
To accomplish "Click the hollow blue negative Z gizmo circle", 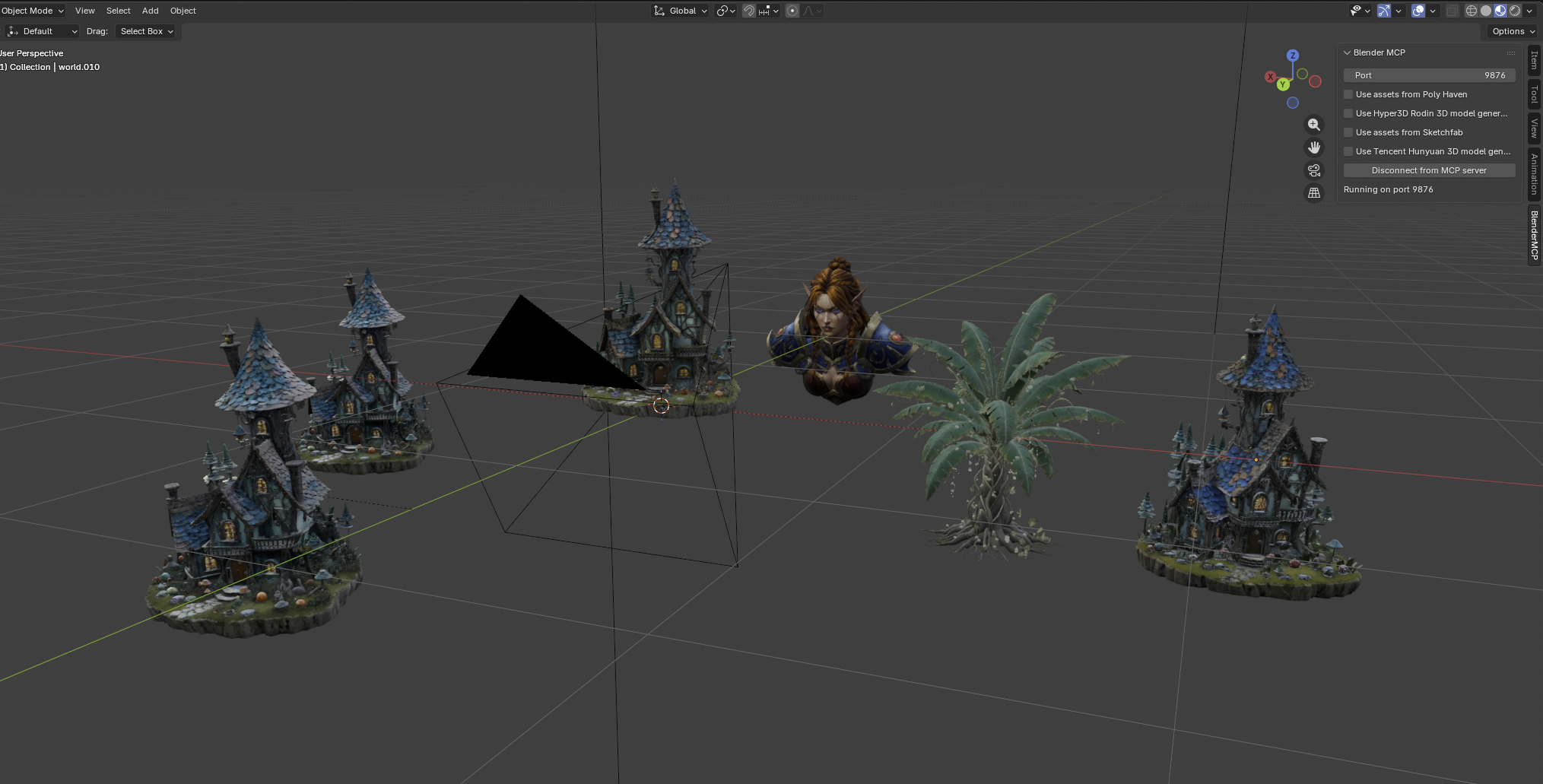I will click(1292, 103).
